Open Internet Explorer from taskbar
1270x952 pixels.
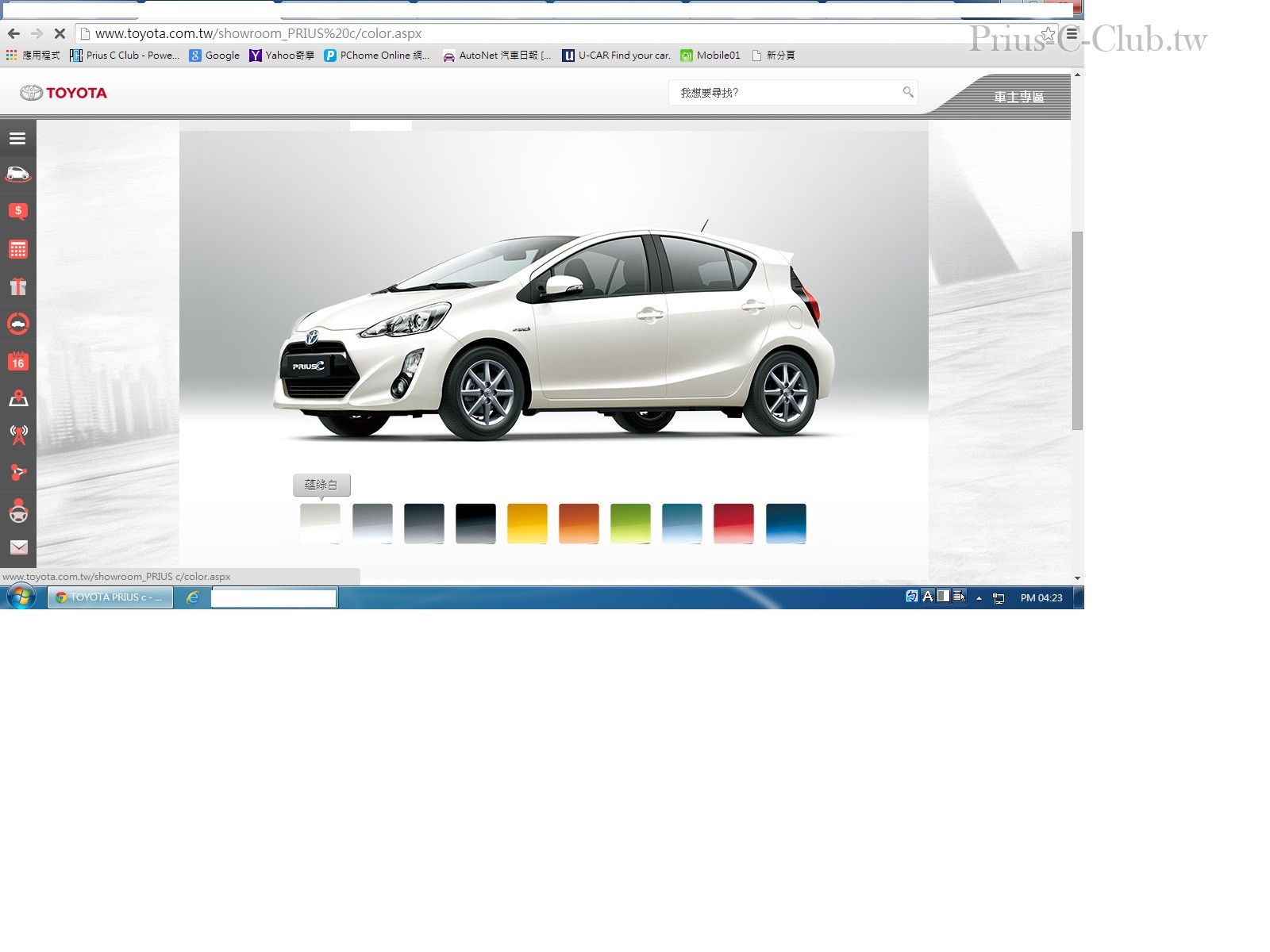(192, 597)
